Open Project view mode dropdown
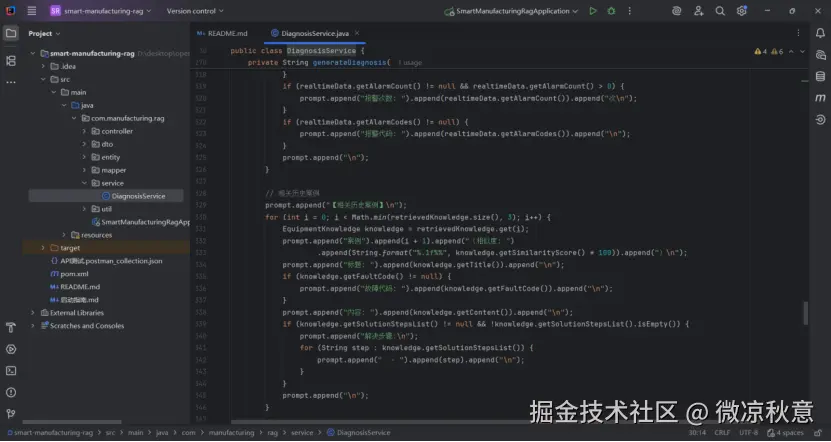 pos(45,33)
